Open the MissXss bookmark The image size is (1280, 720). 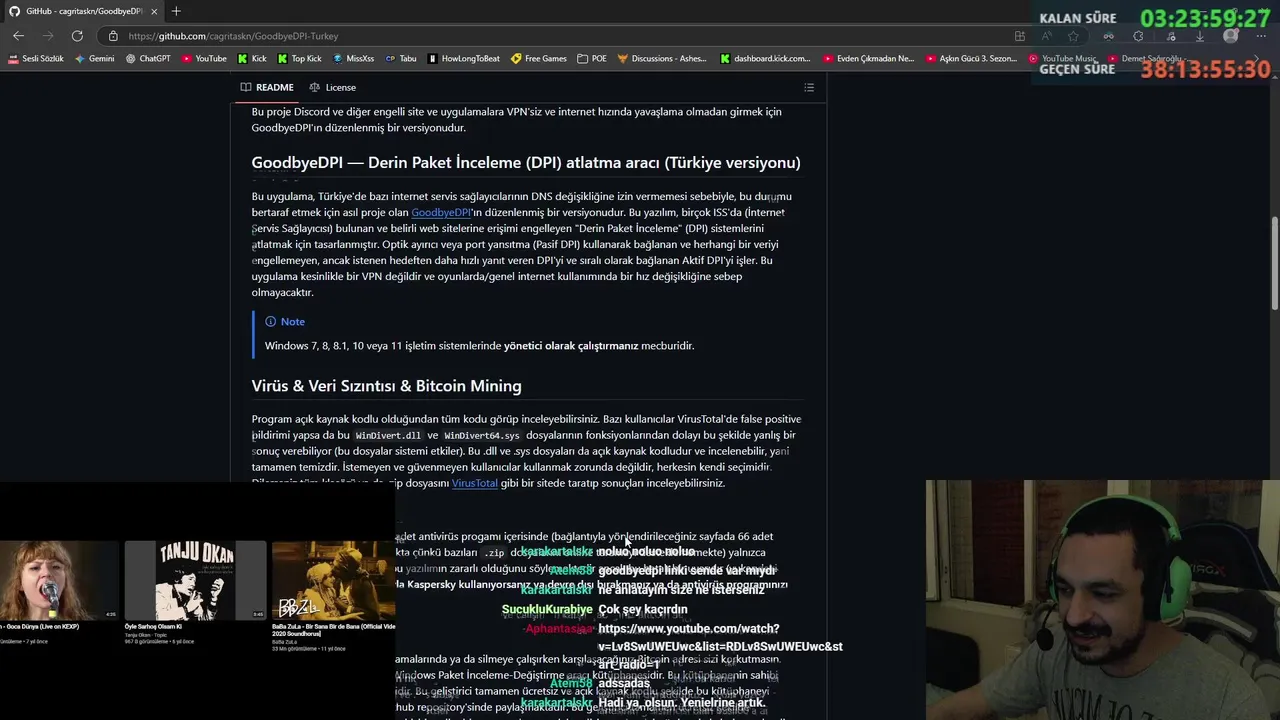click(353, 58)
